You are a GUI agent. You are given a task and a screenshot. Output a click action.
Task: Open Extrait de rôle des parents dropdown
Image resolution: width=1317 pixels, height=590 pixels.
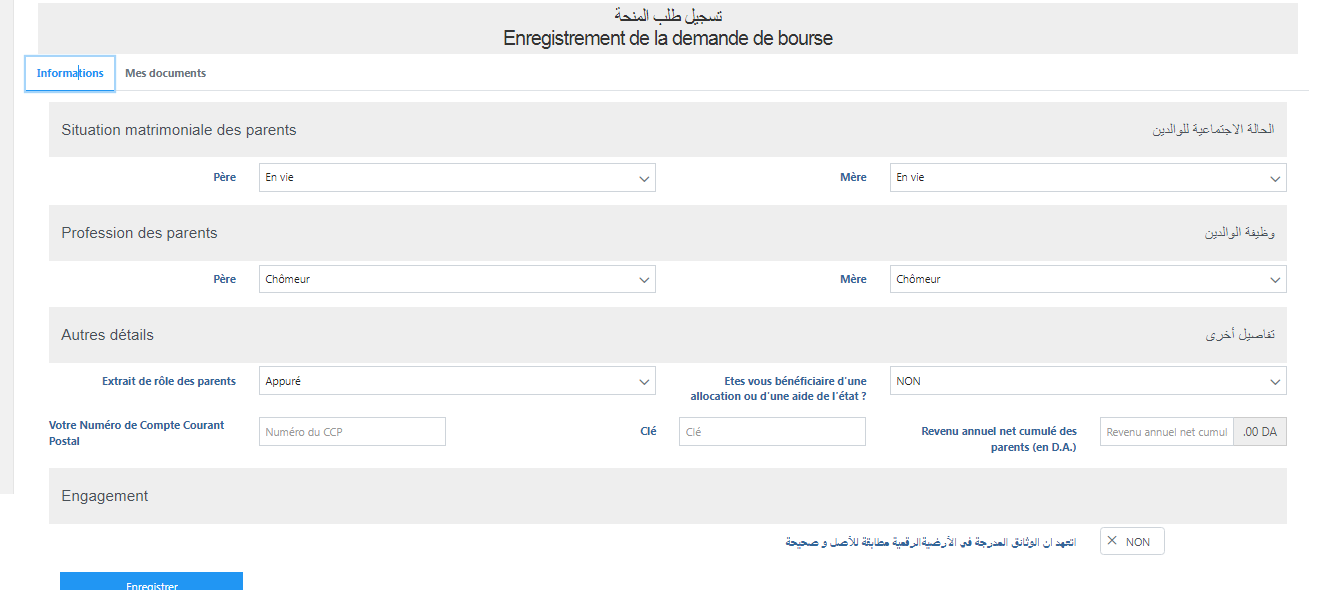pos(456,381)
